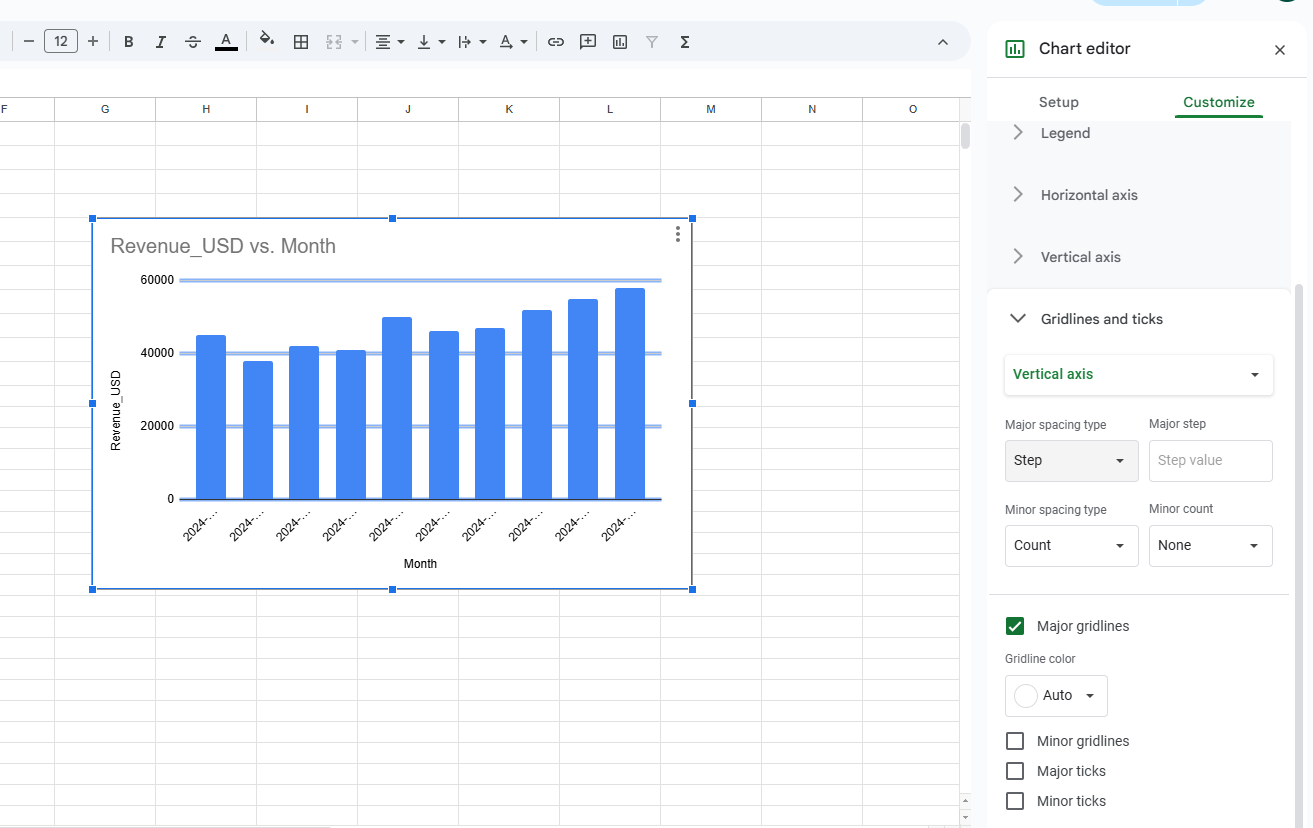This screenshot has height=828, width=1313.
Task: Uncheck the Major gridlines checkbox
Action: [1015, 626]
